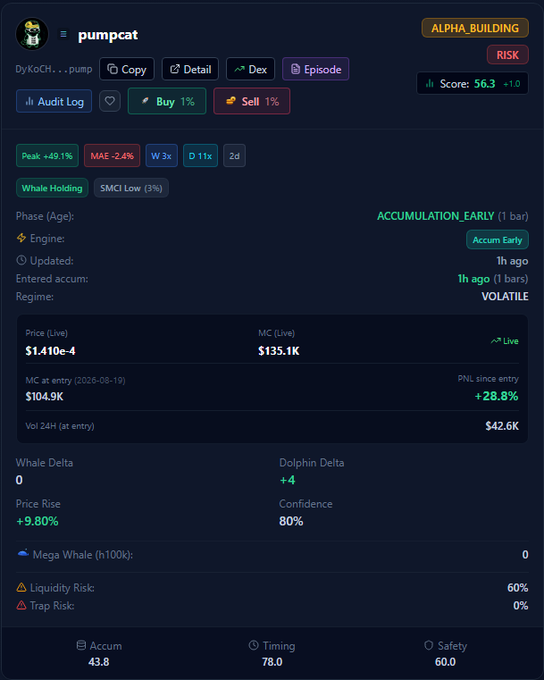The image size is (544, 680).
Task: Toggle the heart favorite icon
Action: (110, 101)
